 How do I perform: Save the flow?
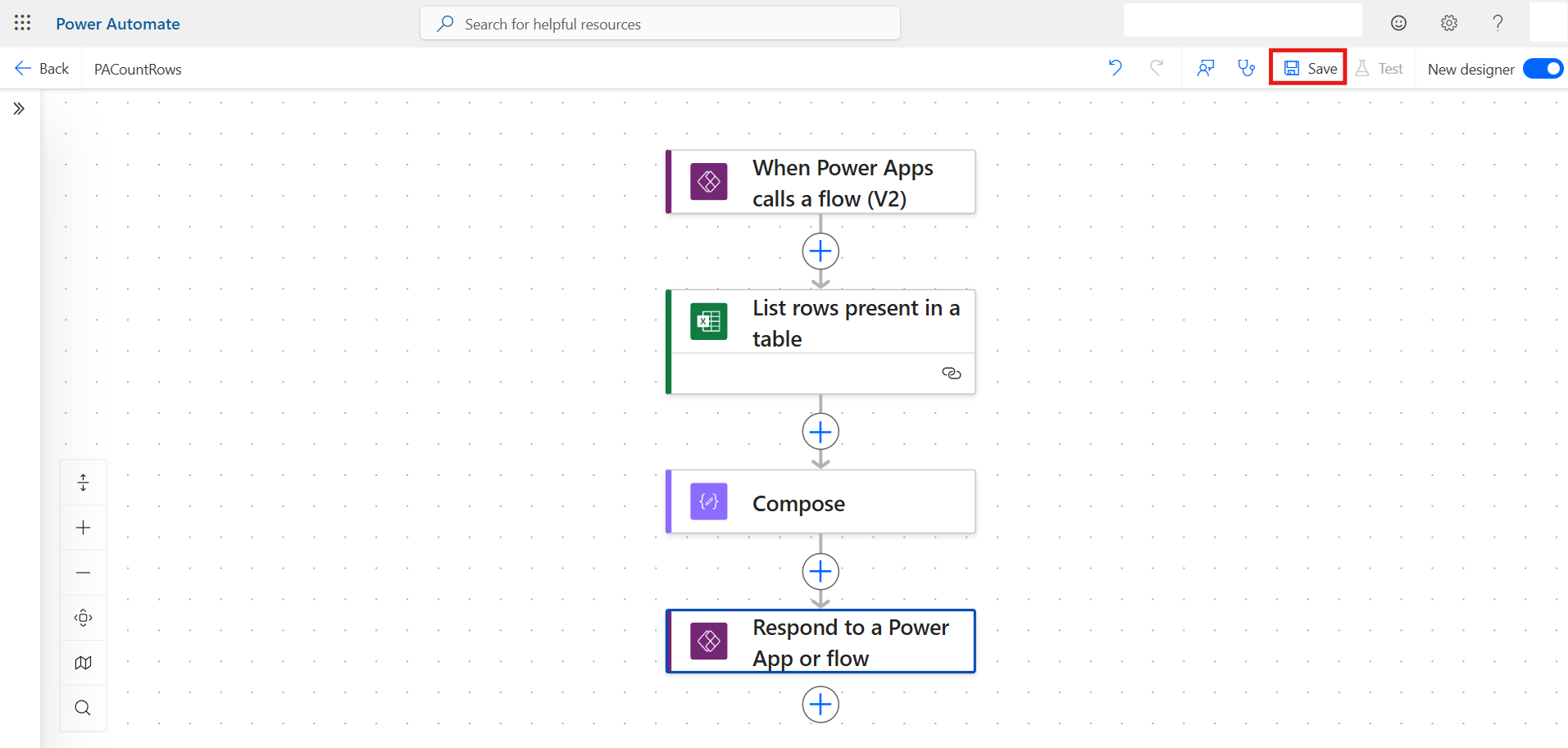click(x=1309, y=68)
